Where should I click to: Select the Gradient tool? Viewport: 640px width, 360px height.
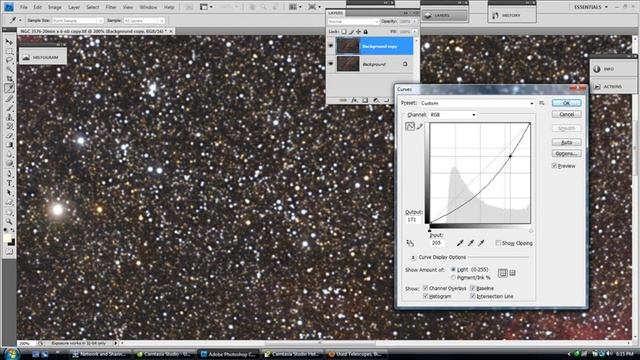(x=9, y=144)
